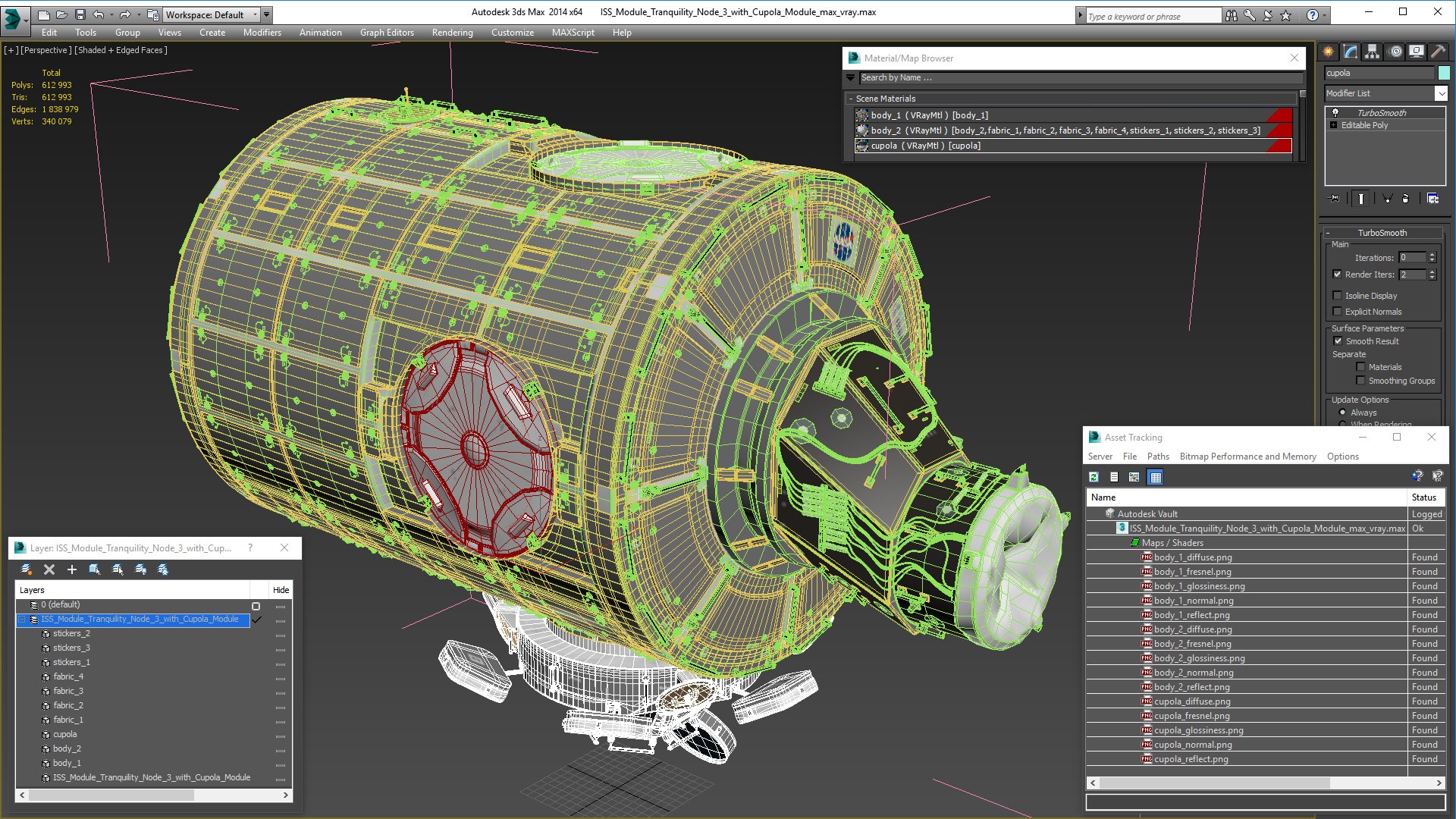Open the Modifiers menu

pyautogui.click(x=262, y=33)
